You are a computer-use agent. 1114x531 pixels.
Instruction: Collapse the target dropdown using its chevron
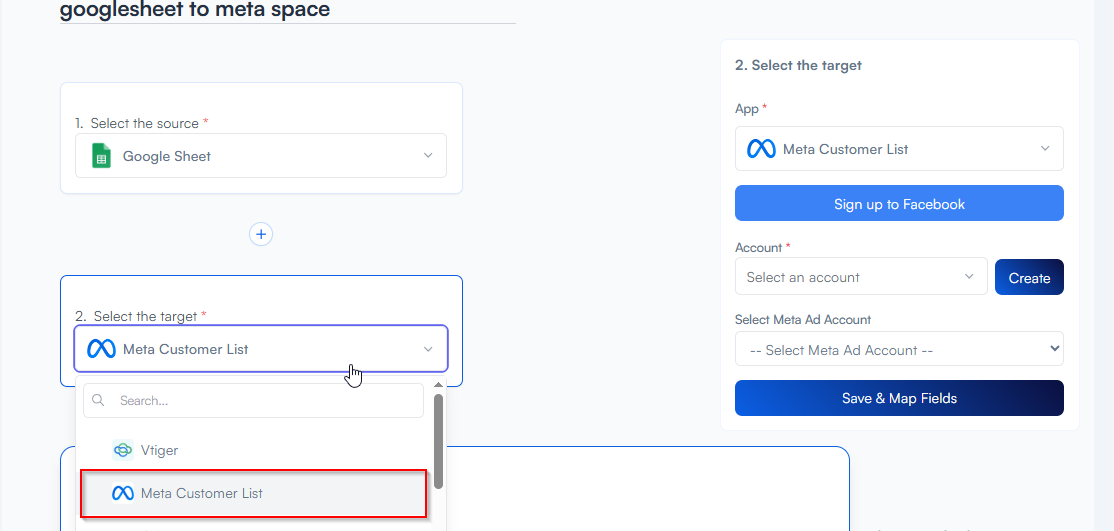tap(428, 349)
